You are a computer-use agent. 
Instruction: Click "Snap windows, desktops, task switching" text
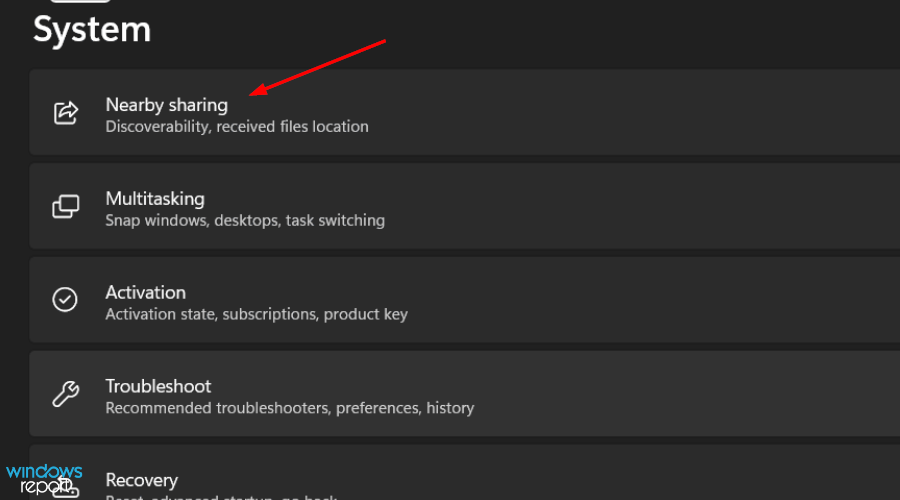245,220
